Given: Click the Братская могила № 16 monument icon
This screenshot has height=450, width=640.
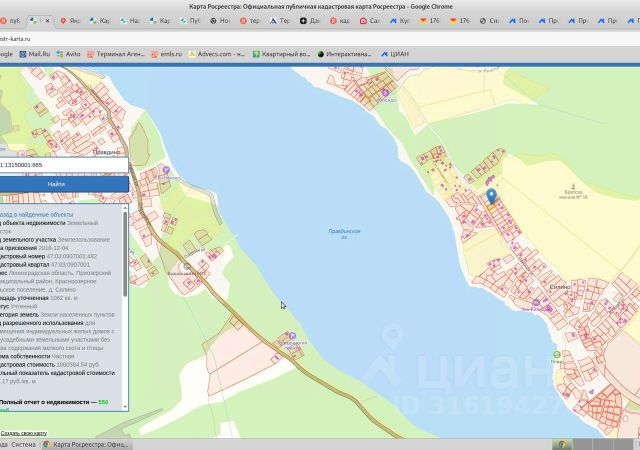Looking at the screenshot, I should point(573,186).
